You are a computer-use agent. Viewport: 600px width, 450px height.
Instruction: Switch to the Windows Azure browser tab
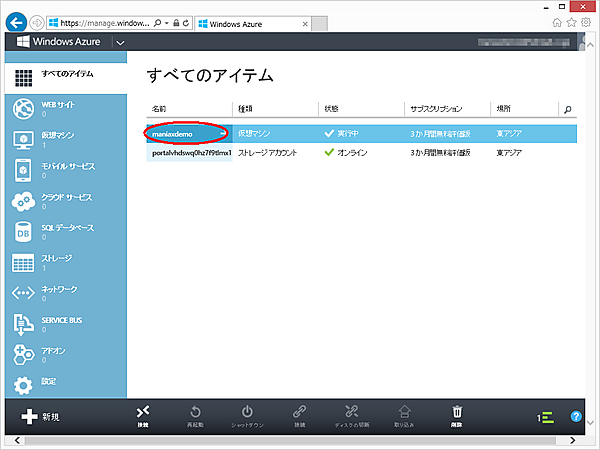[x=240, y=21]
